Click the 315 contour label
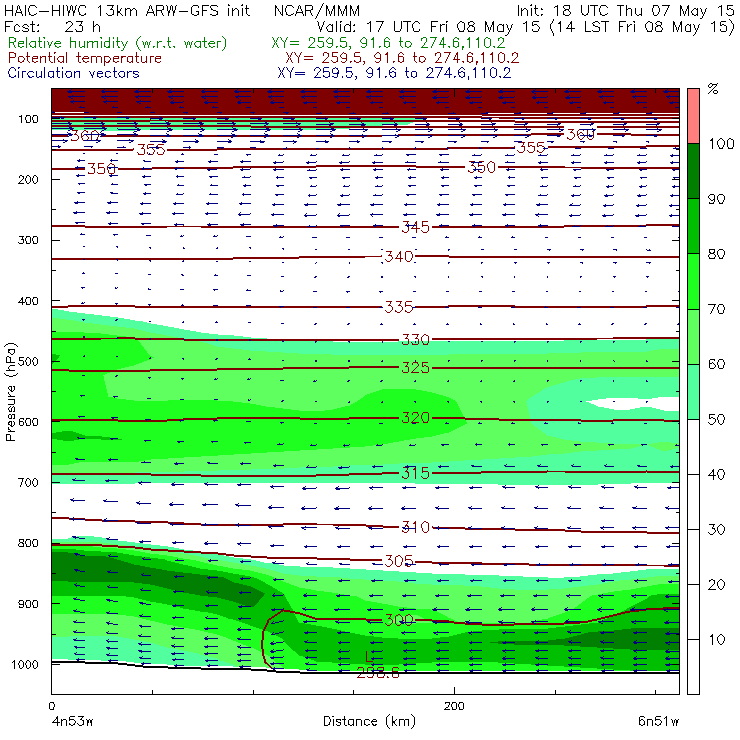 pyautogui.click(x=415, y=473)
